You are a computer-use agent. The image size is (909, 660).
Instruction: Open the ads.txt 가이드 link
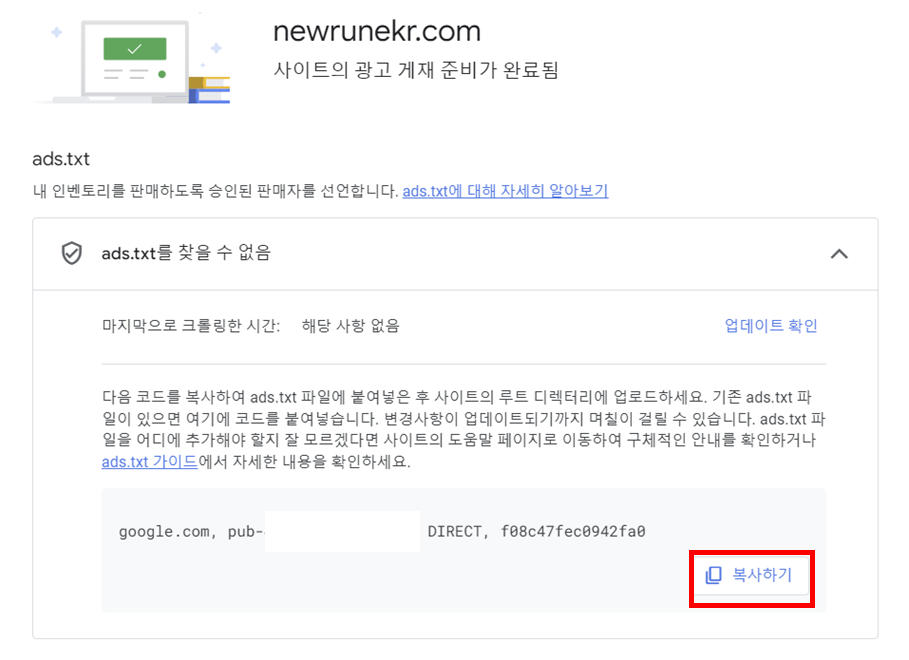click(150, 462)
